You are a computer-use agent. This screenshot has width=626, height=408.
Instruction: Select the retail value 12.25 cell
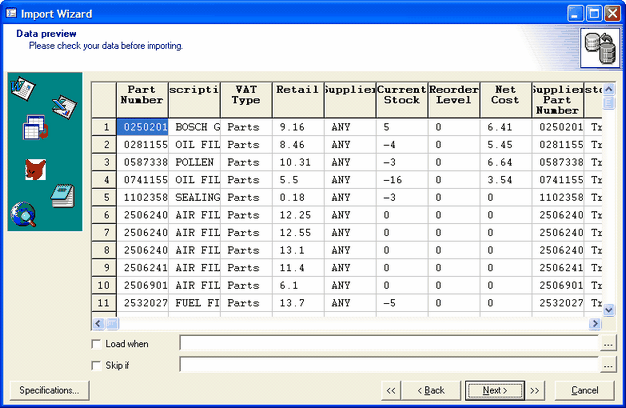pos(298,215)
